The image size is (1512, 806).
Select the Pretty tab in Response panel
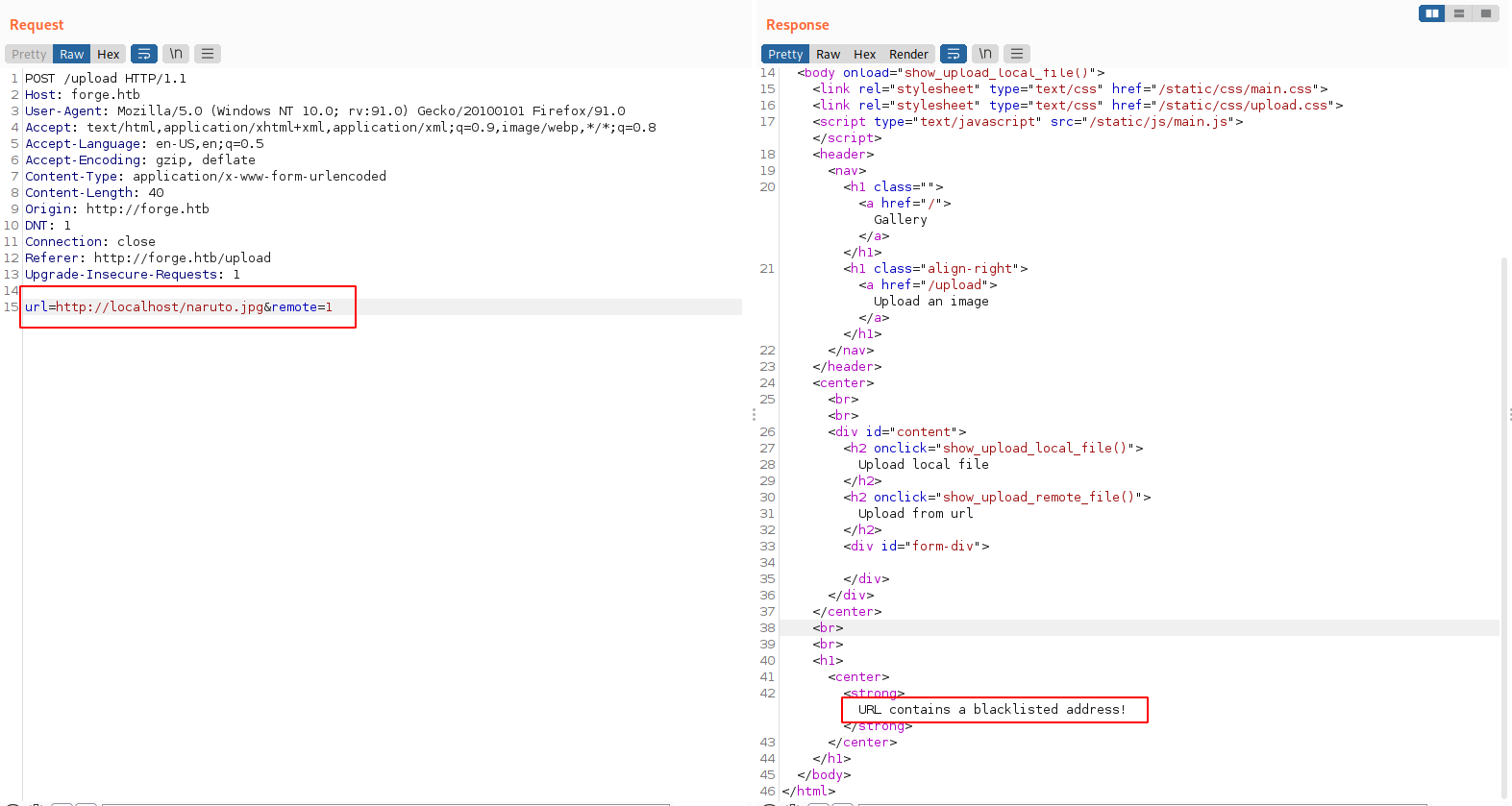[x=785, y=54]
